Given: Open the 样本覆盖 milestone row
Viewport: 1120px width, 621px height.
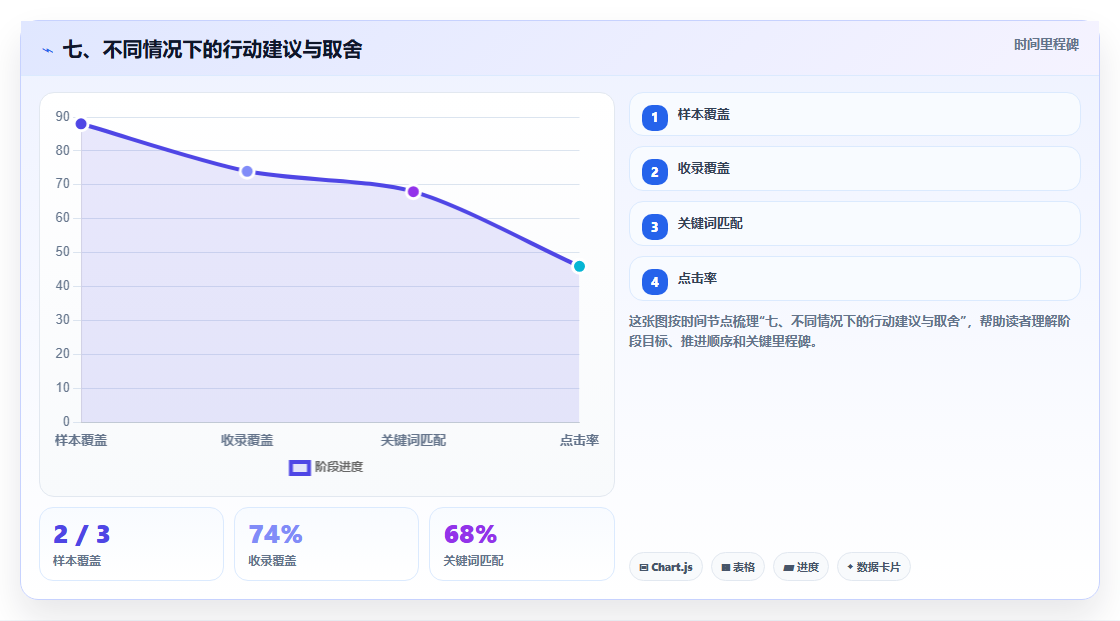Looking at the screenshot, I should (854, 114).
